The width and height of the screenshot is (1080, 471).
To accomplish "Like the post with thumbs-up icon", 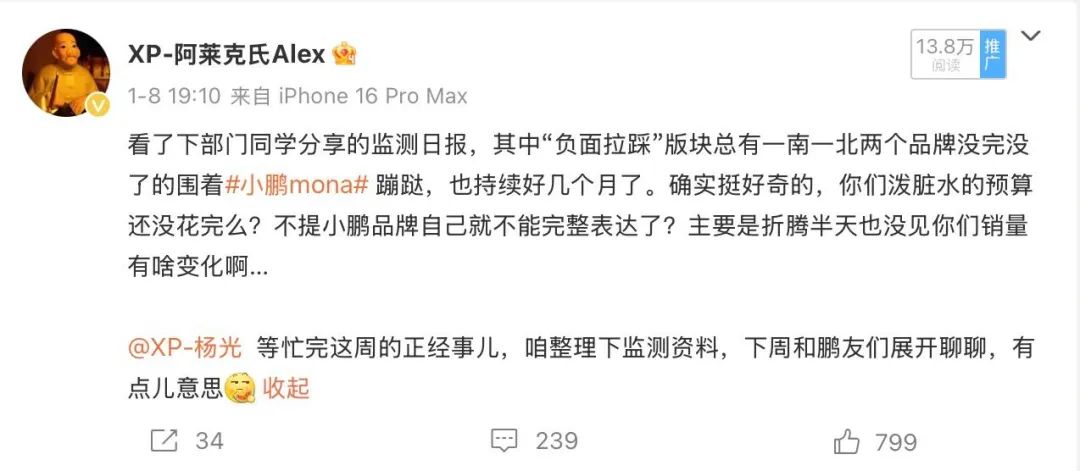I will [847, 441].
